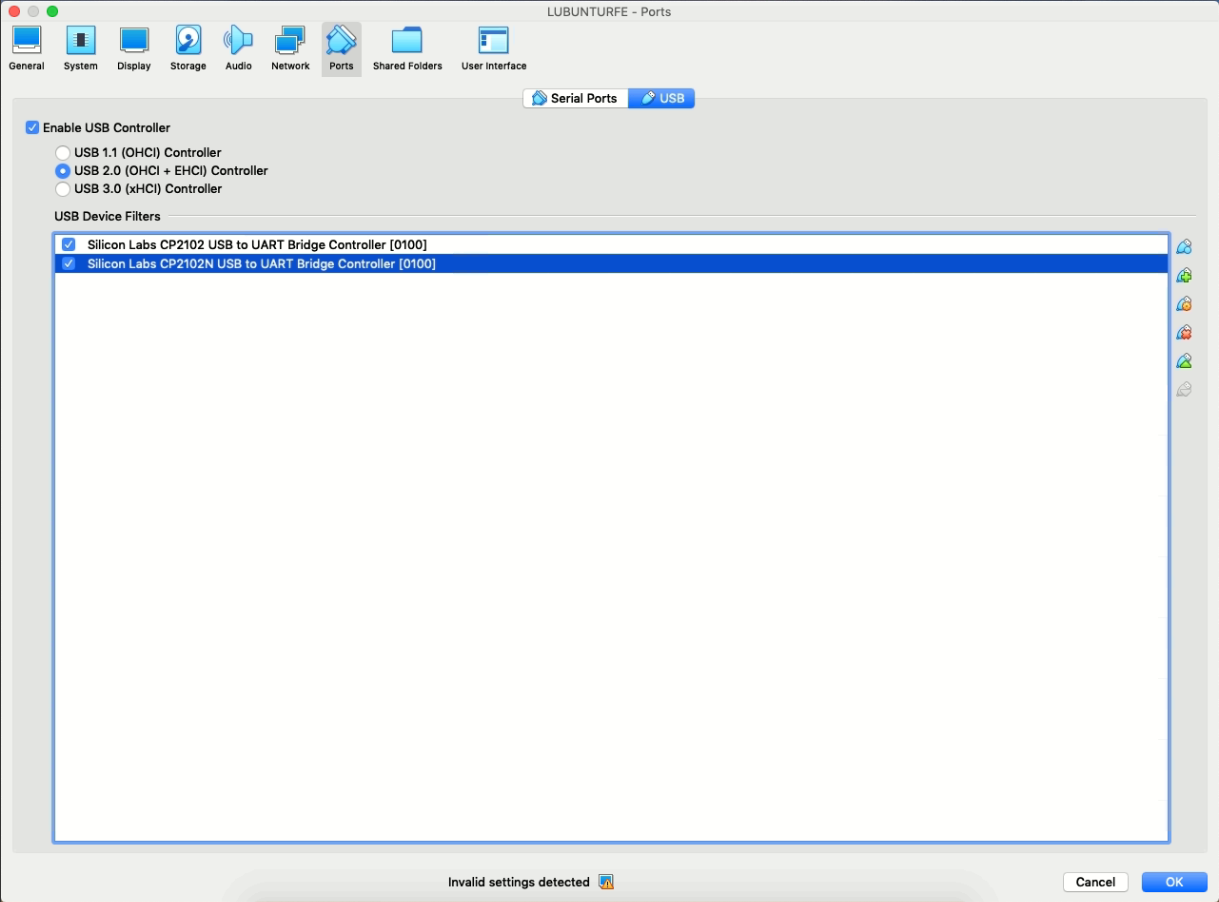
Task: Click the add empty USB filter icon
Action: click(x=1184, y=247)
